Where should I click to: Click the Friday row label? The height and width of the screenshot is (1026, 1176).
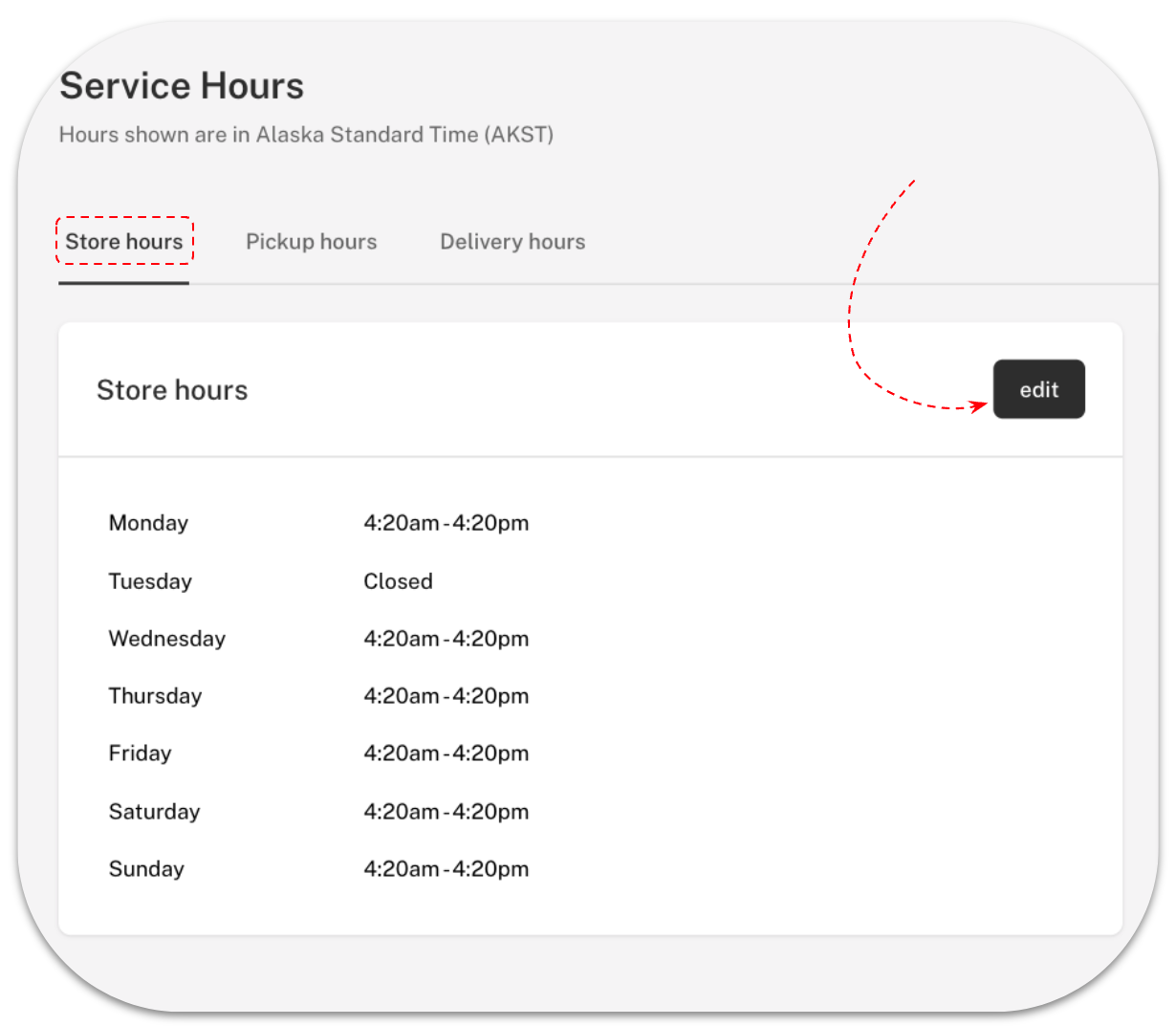coord(140,753)
